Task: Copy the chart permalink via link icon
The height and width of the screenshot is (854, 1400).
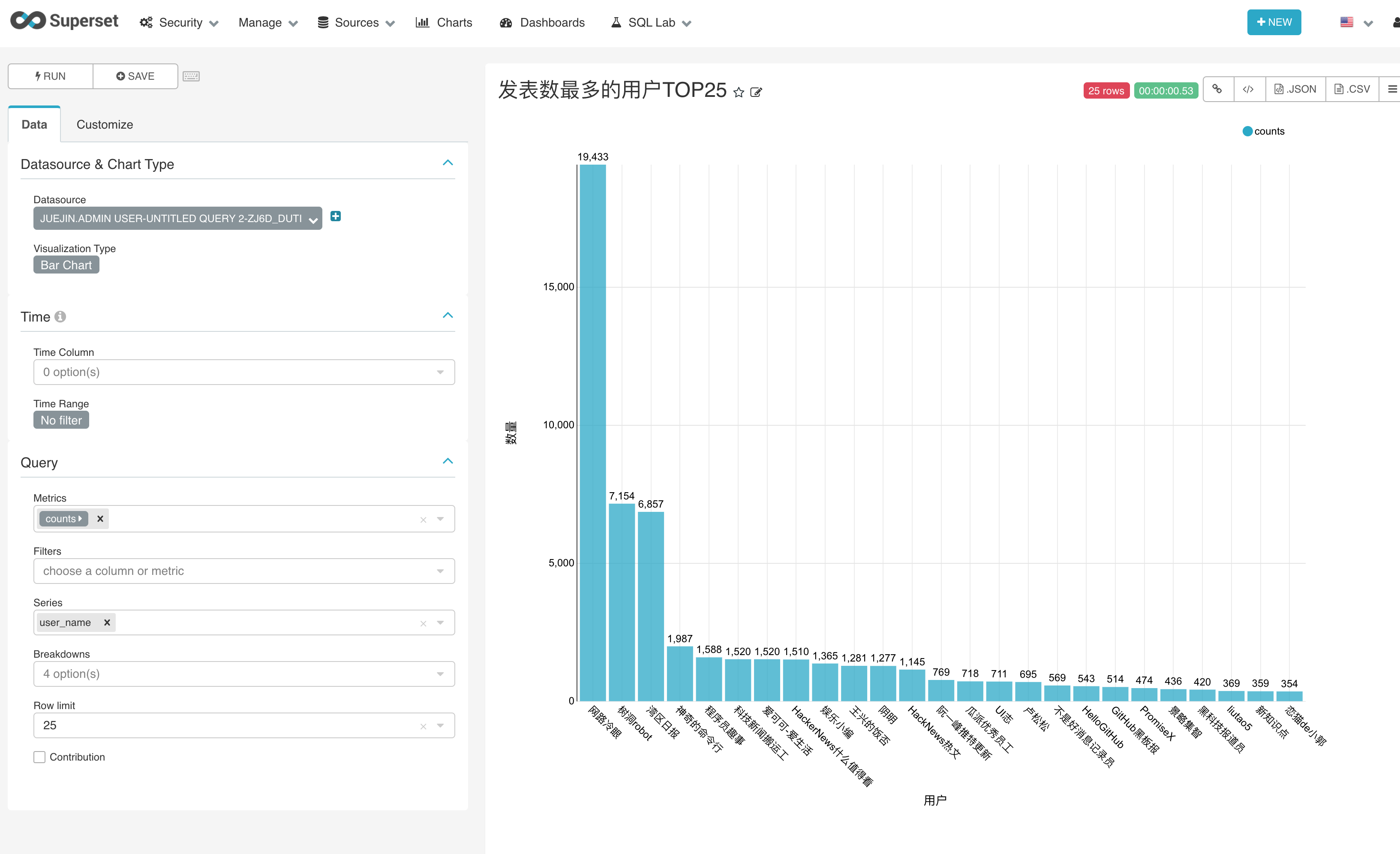Action: click(1217, 89)
